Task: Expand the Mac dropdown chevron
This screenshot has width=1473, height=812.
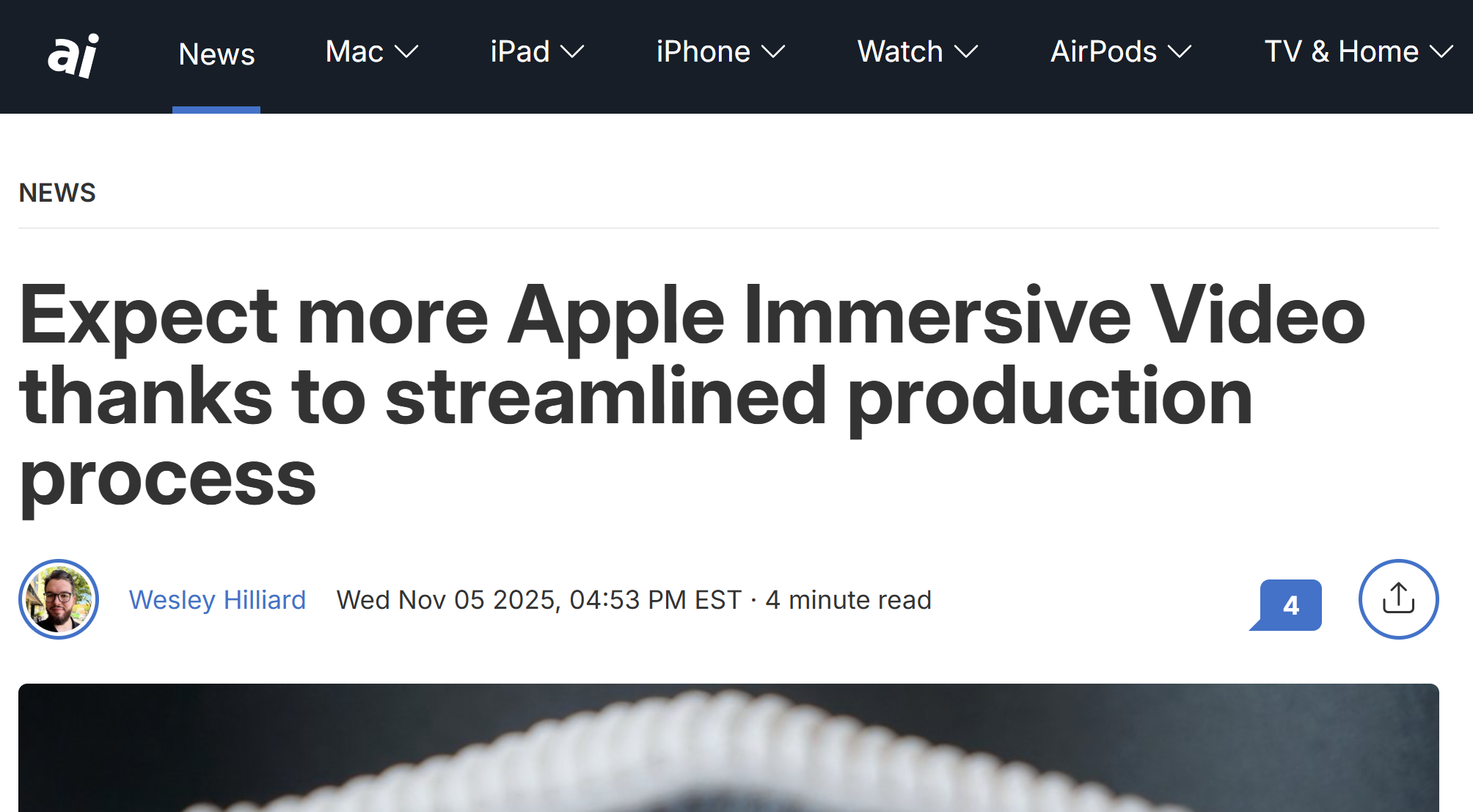Action: (406, 52)
